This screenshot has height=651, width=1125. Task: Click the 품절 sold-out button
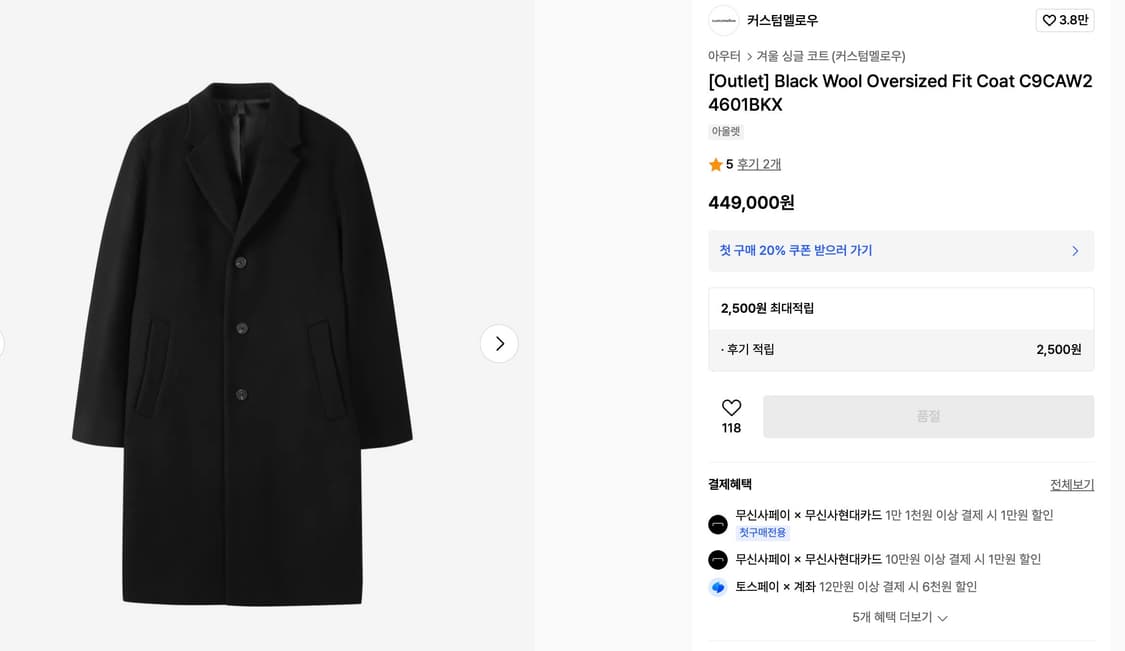click(928, 416)
